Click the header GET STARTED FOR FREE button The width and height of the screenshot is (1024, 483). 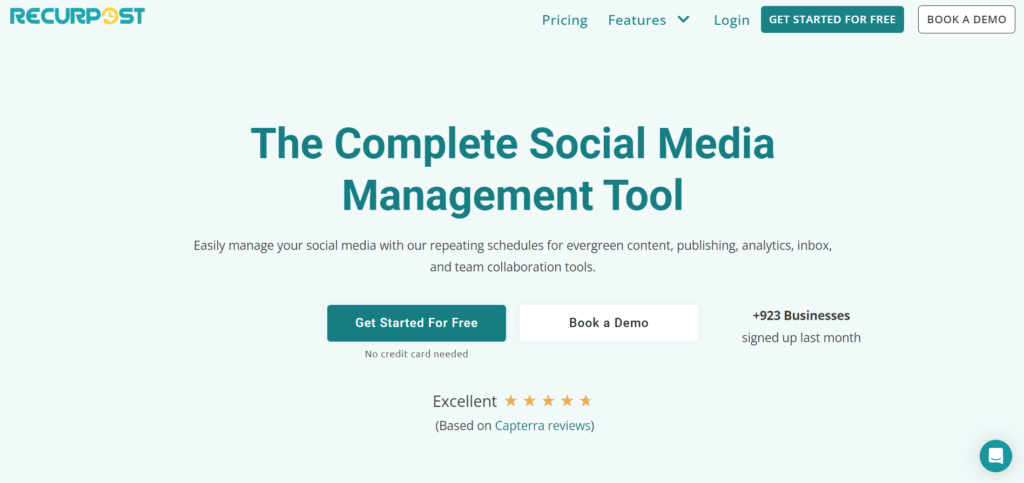tap(832, 20)
